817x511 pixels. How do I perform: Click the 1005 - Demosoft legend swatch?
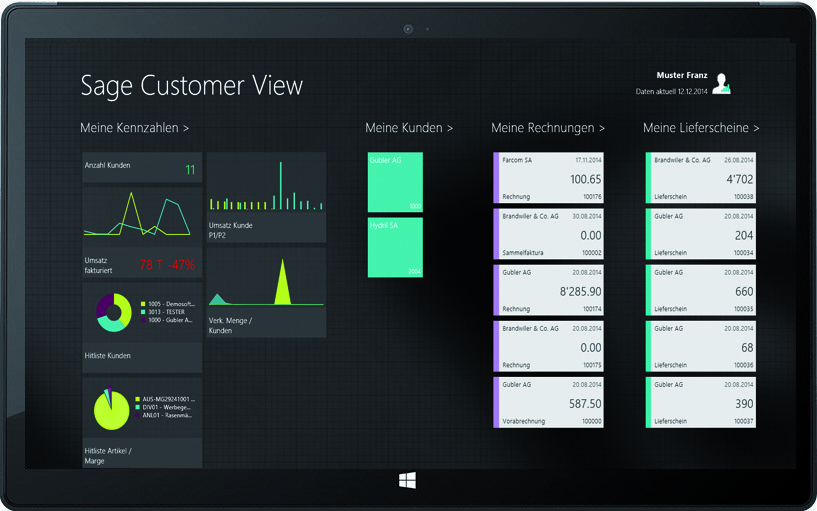(143, 304)
